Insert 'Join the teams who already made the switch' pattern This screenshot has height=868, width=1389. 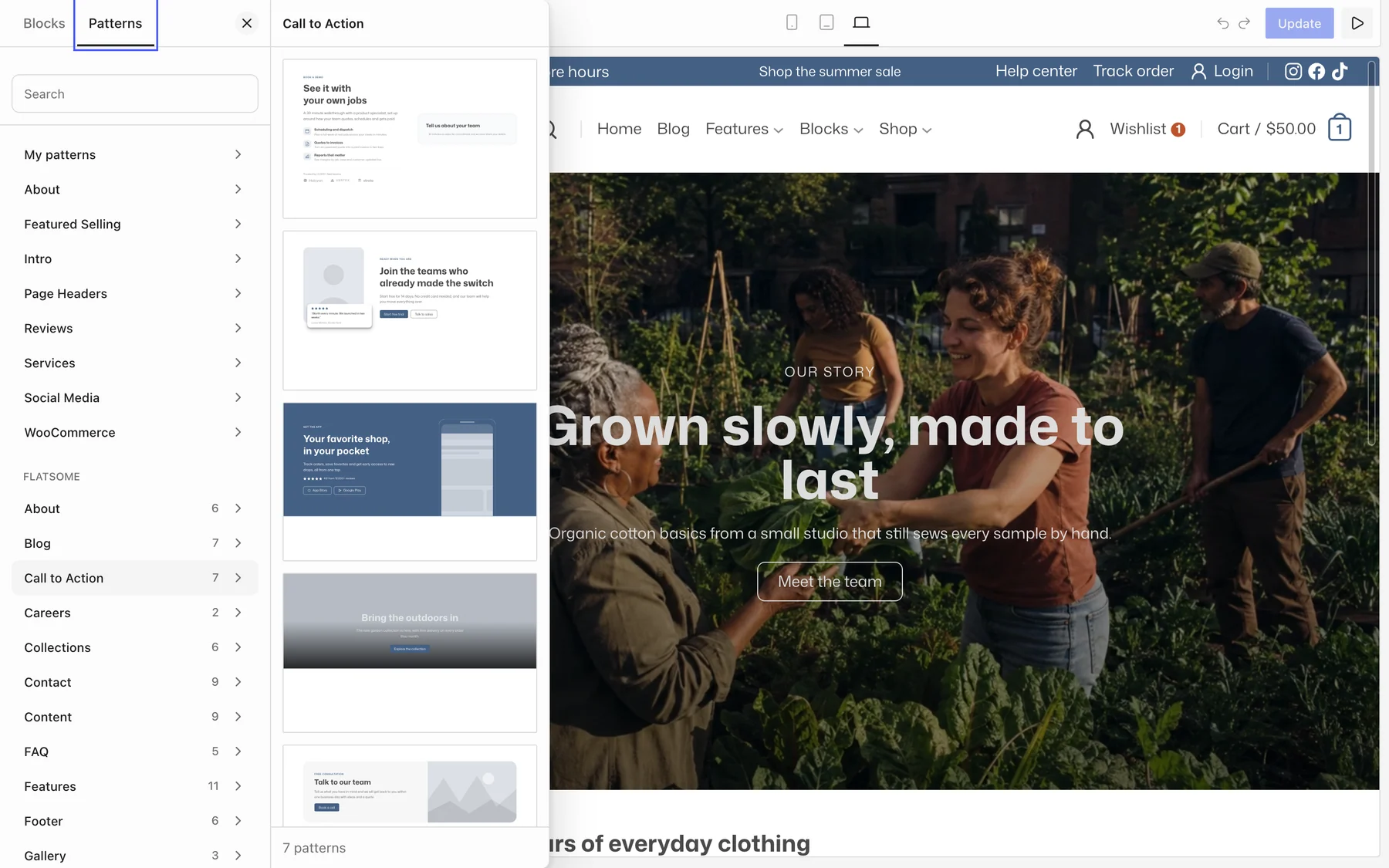410,310
